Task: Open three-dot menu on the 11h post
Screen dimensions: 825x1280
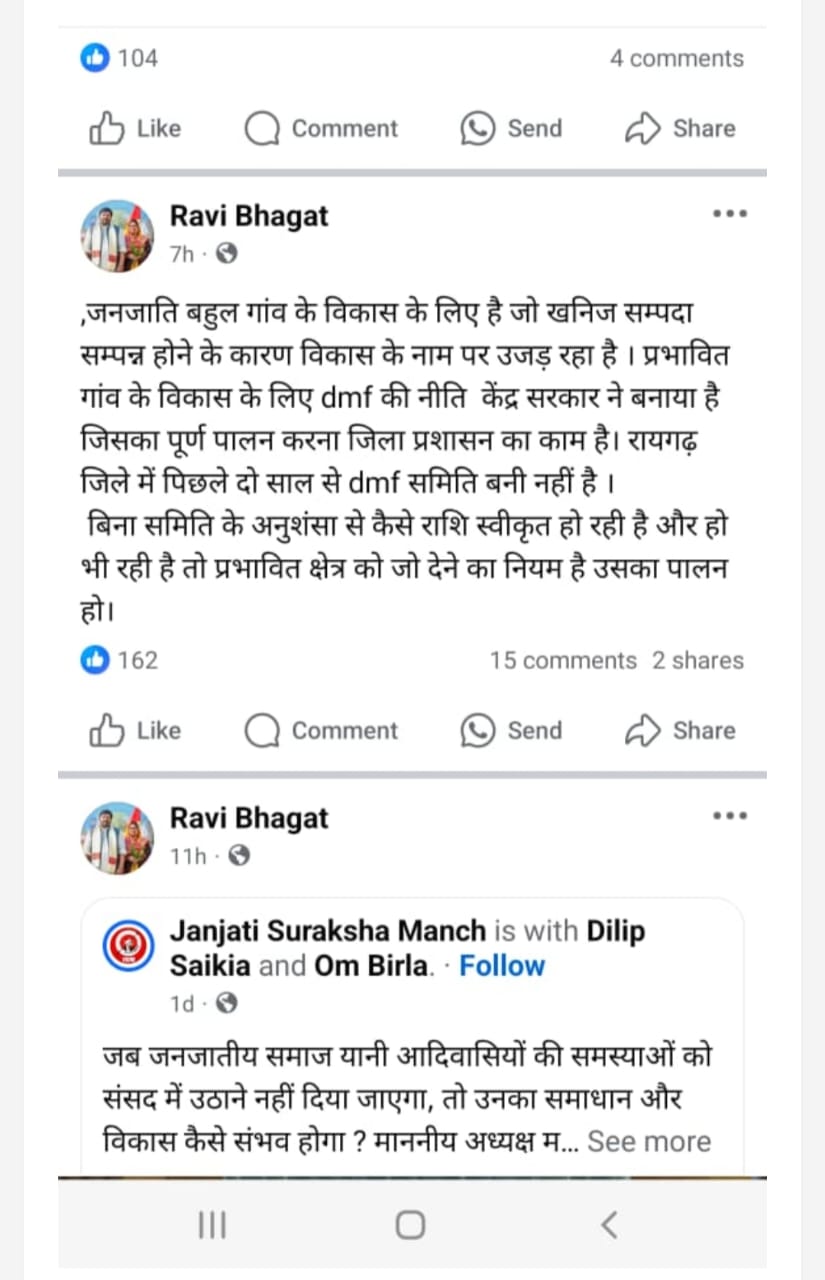Action: [x=729, y=816]
